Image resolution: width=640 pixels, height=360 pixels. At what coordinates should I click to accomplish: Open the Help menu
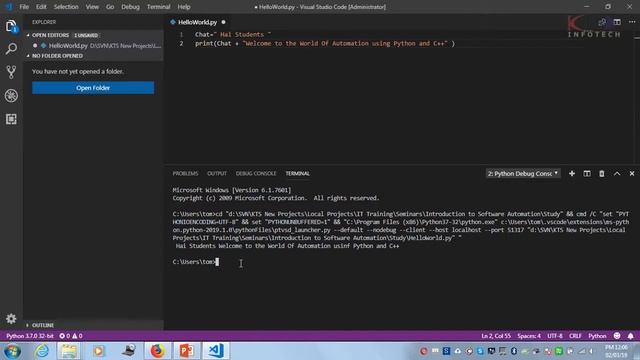point(184,7)
